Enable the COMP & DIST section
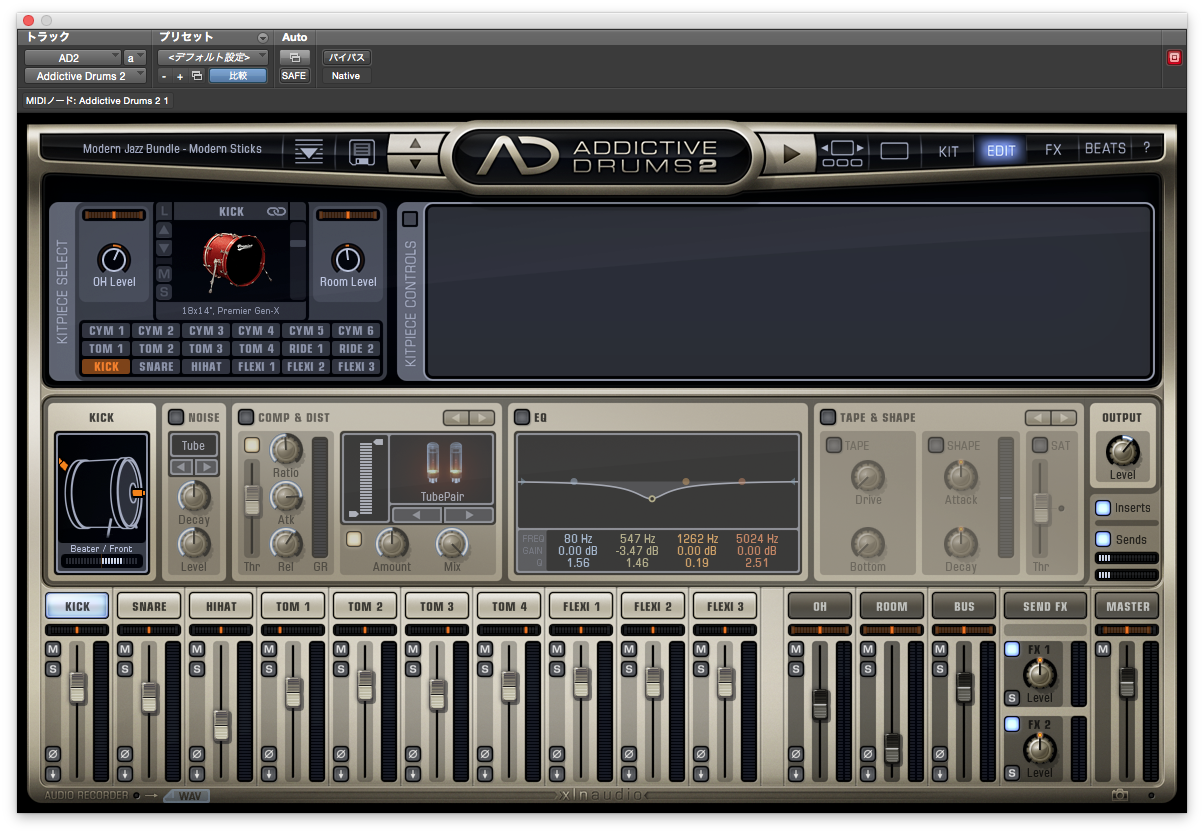Screen dimensions: 1204x834 pos(246,417)
